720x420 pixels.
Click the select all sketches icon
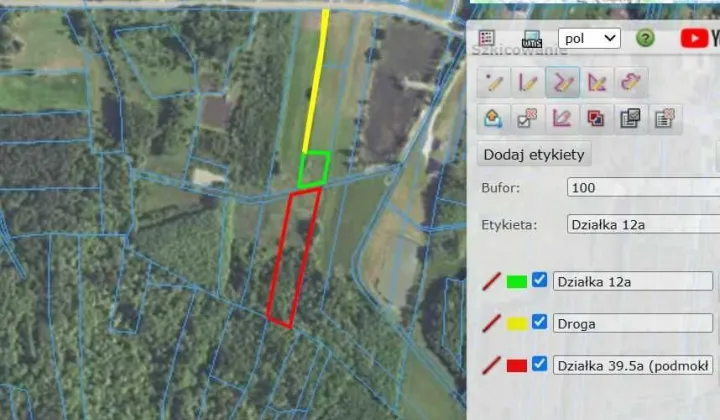pyautogui.click(x=630, y=119)
